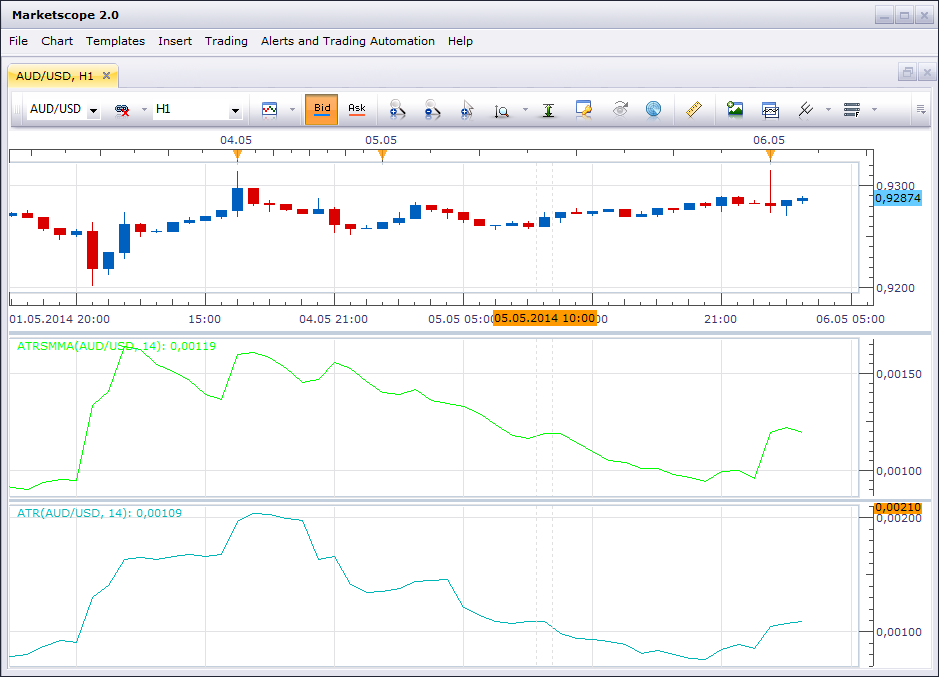Click the add picture icon
The width and height of the screenshot is (939, 677).
735,110
